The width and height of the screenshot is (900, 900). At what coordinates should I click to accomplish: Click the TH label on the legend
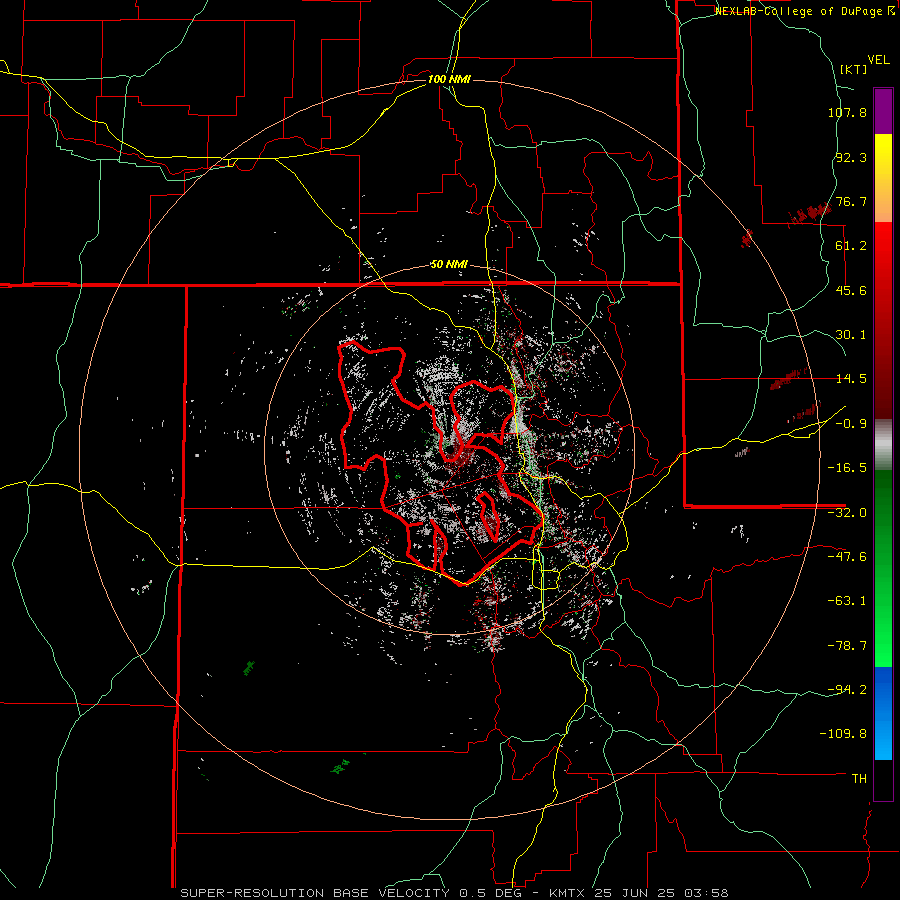[x=859, y=779]
